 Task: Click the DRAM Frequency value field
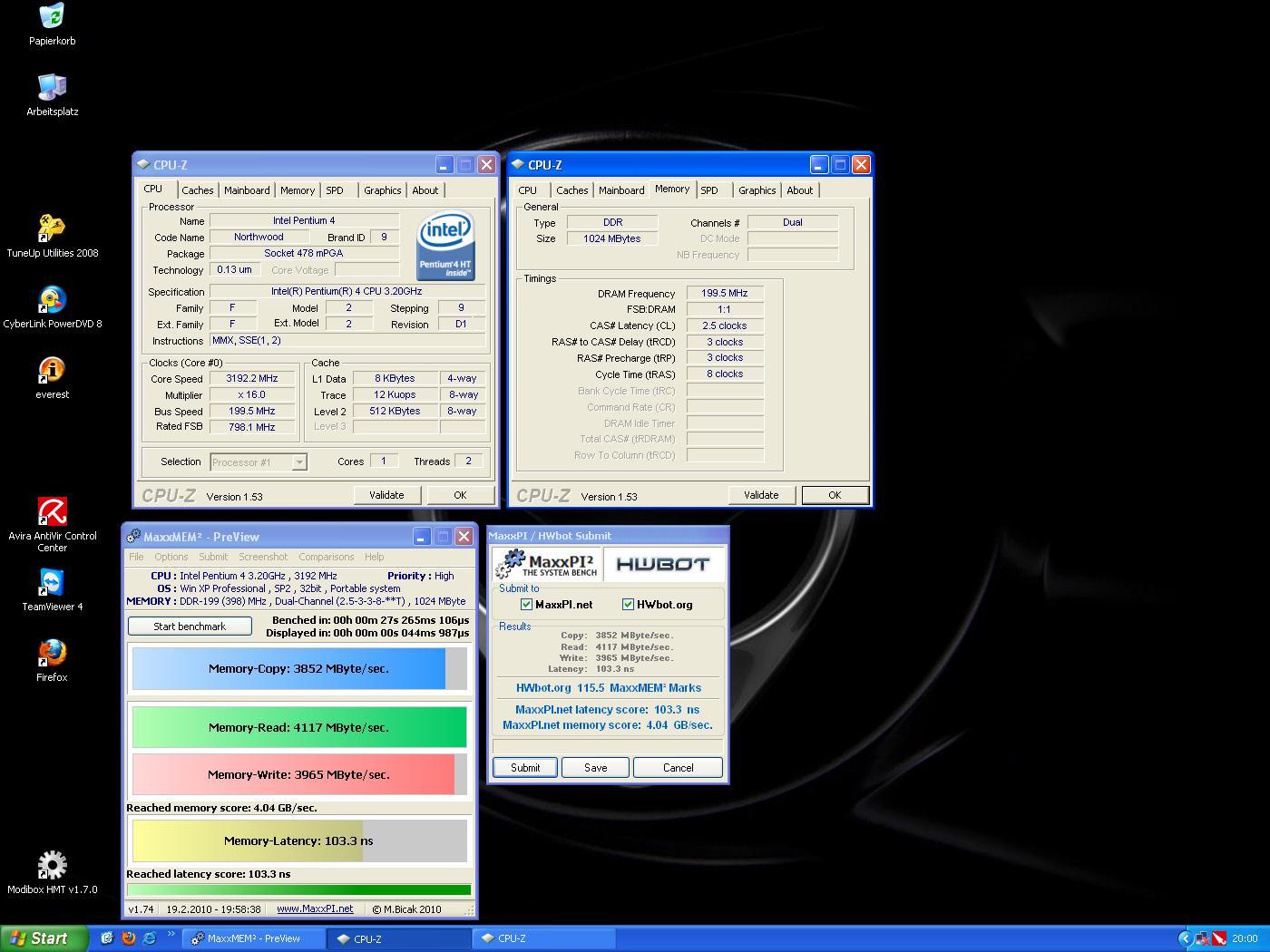coord(725,294)
